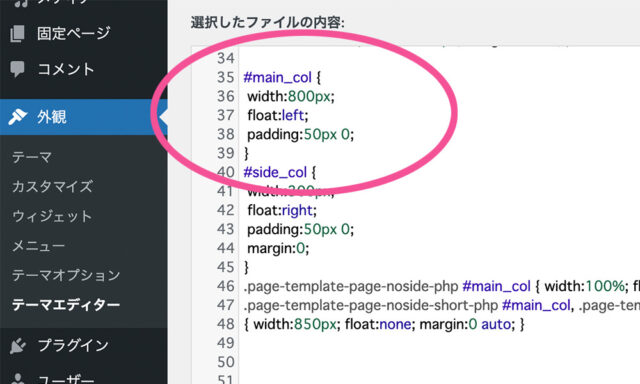640x384 pixels.
Task: Click the float:right declaration
Action: tap(282, 210)
